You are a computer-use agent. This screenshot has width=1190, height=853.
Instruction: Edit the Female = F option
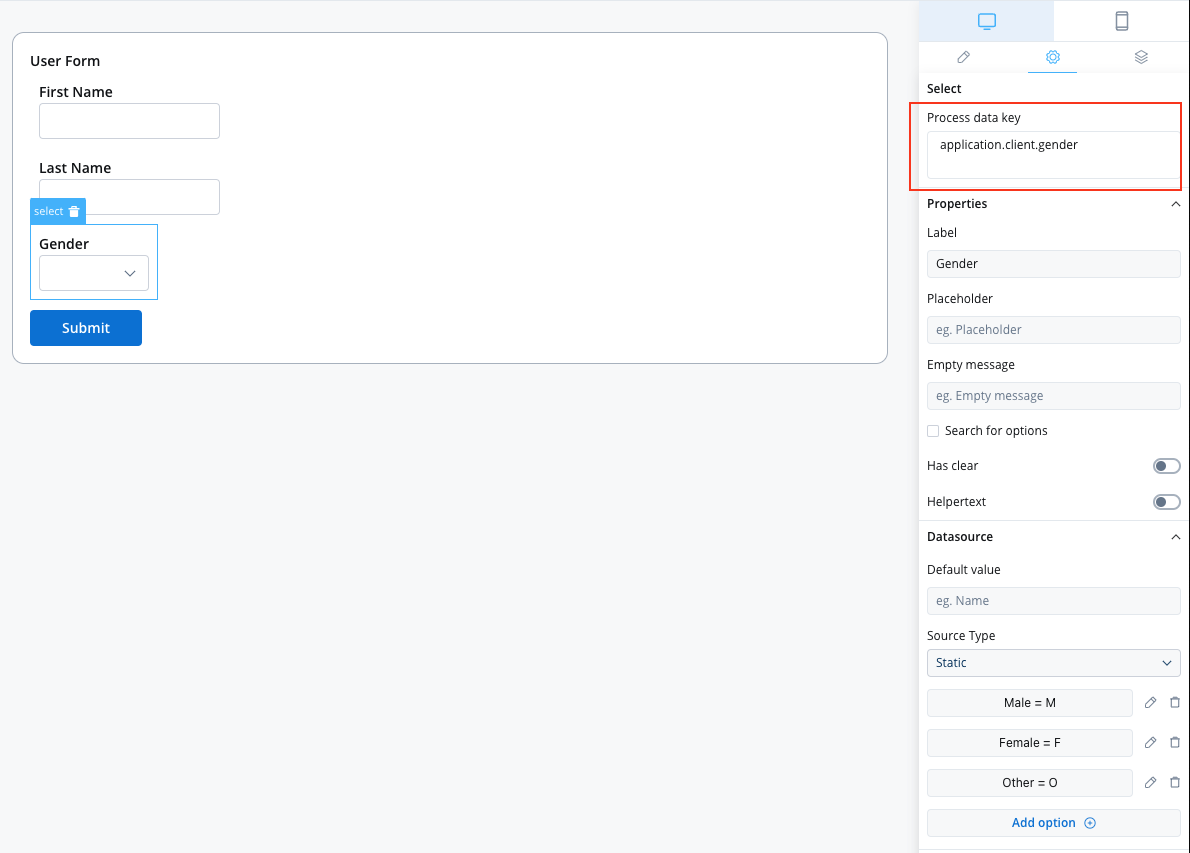pos(1150,742)
